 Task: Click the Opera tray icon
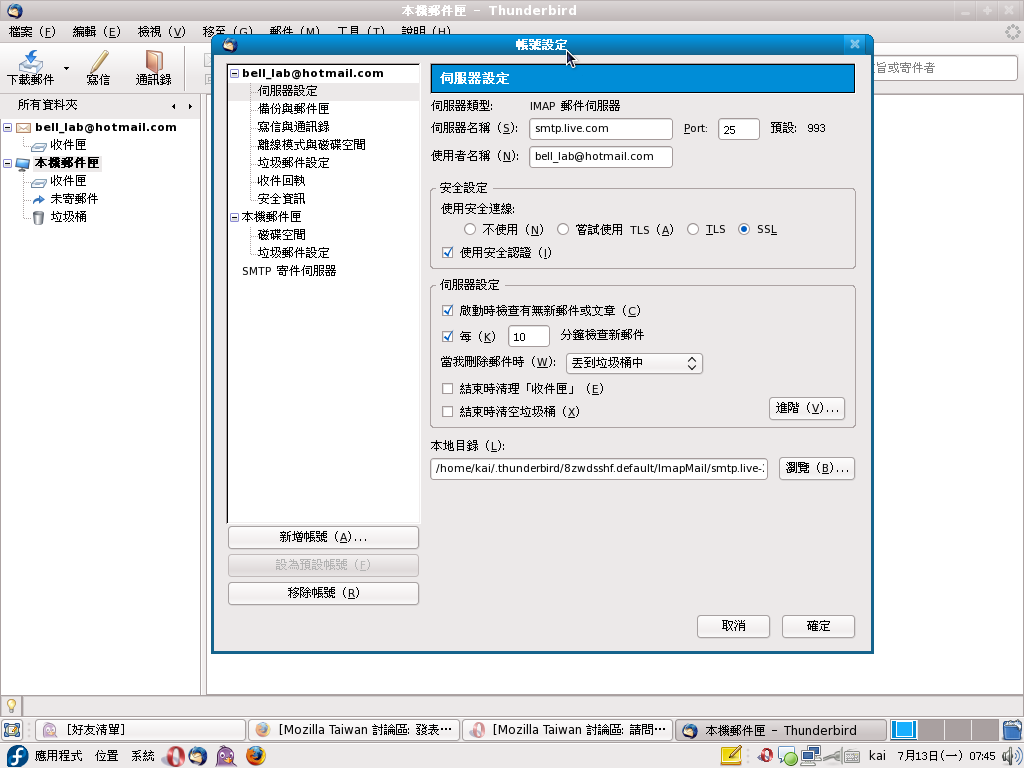[x=765, y=756]
